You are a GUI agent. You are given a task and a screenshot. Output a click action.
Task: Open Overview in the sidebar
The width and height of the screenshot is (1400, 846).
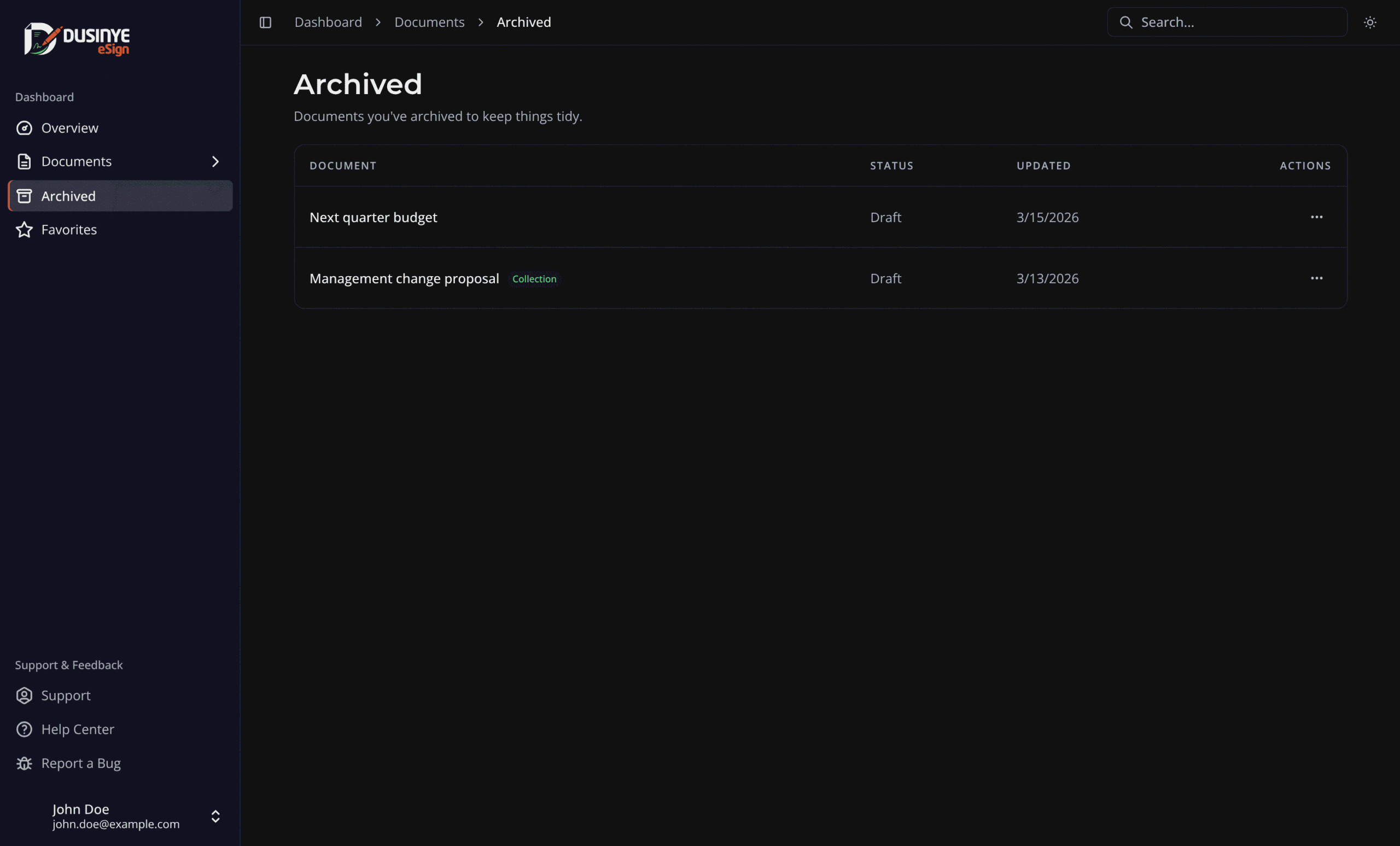pyautogui.click(x=120, y=128)
